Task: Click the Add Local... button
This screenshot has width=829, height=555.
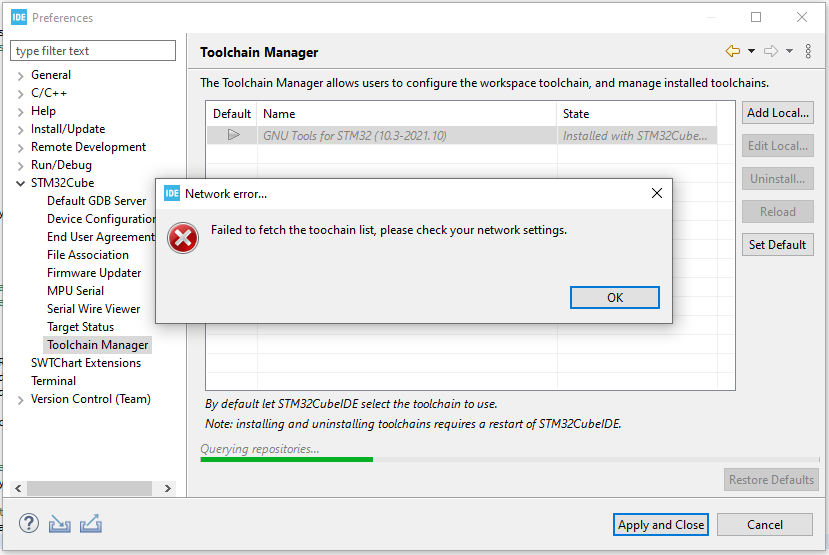Action: pyautogui.click(x=778, y=113)
